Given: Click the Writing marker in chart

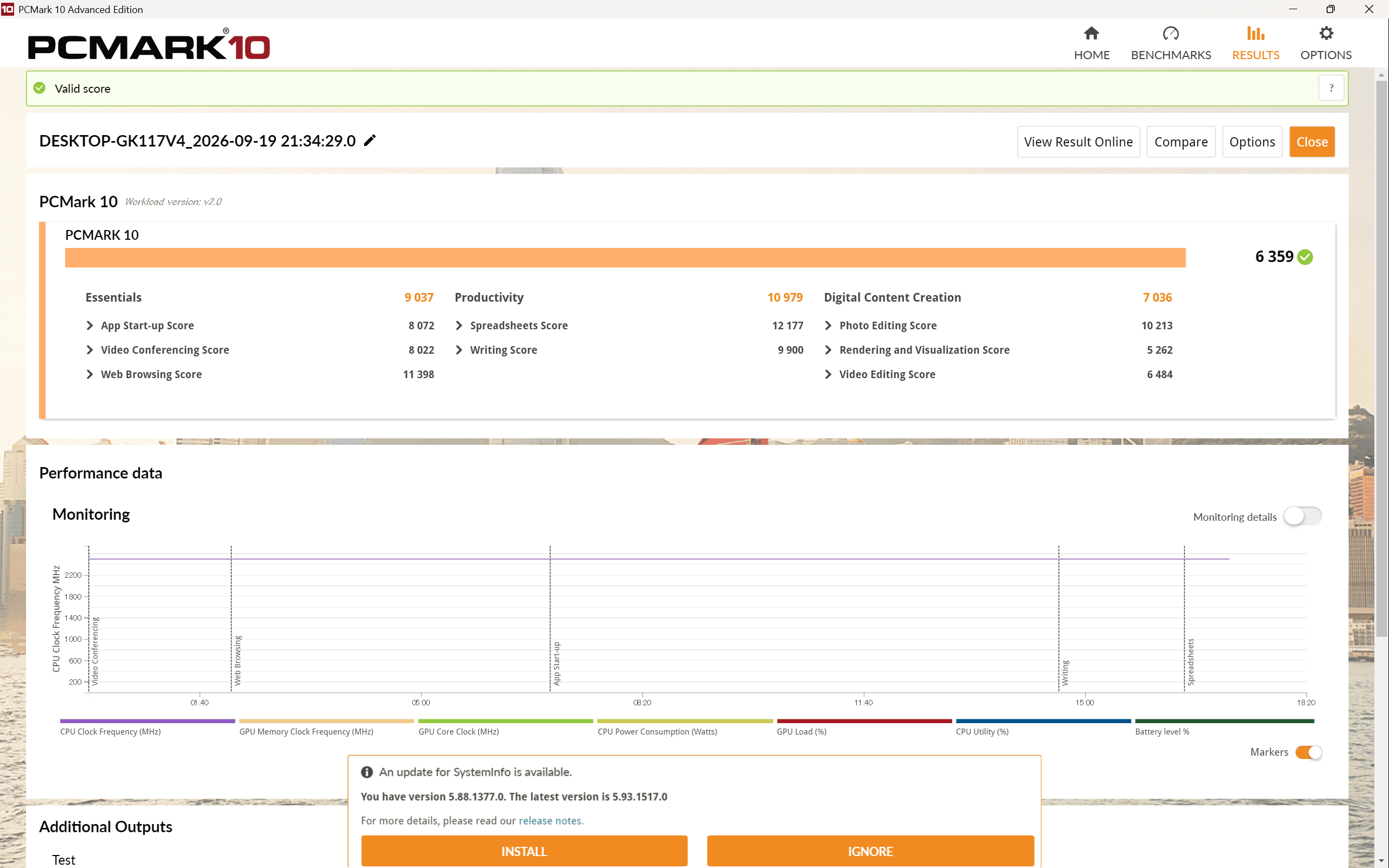Looking at the screenshot, I should [1065, 673].
